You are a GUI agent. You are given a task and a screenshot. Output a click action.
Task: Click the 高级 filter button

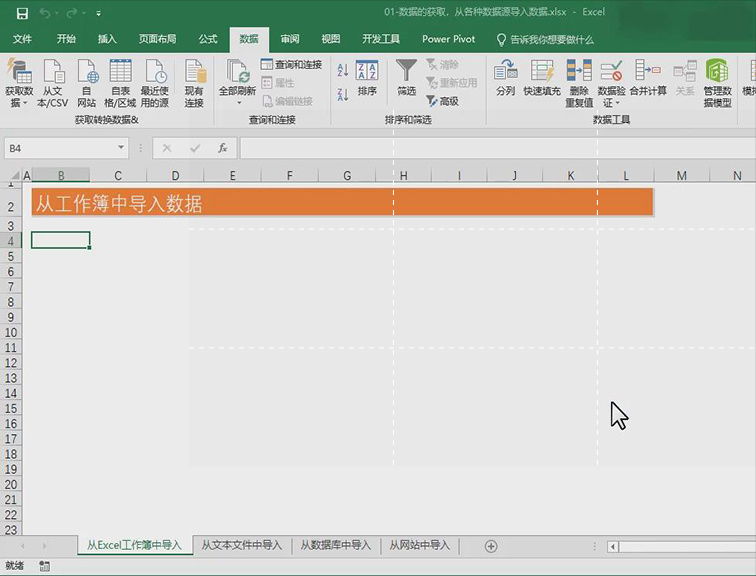click(442, 101)
